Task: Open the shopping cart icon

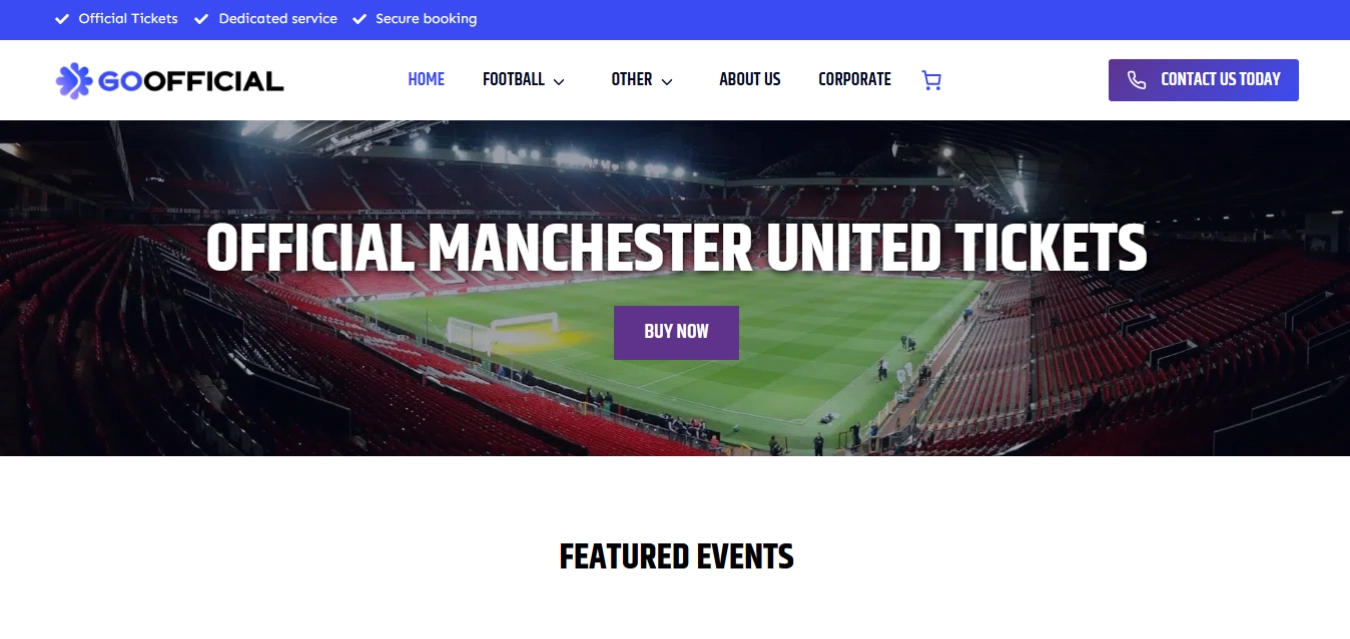Action: 931,80
